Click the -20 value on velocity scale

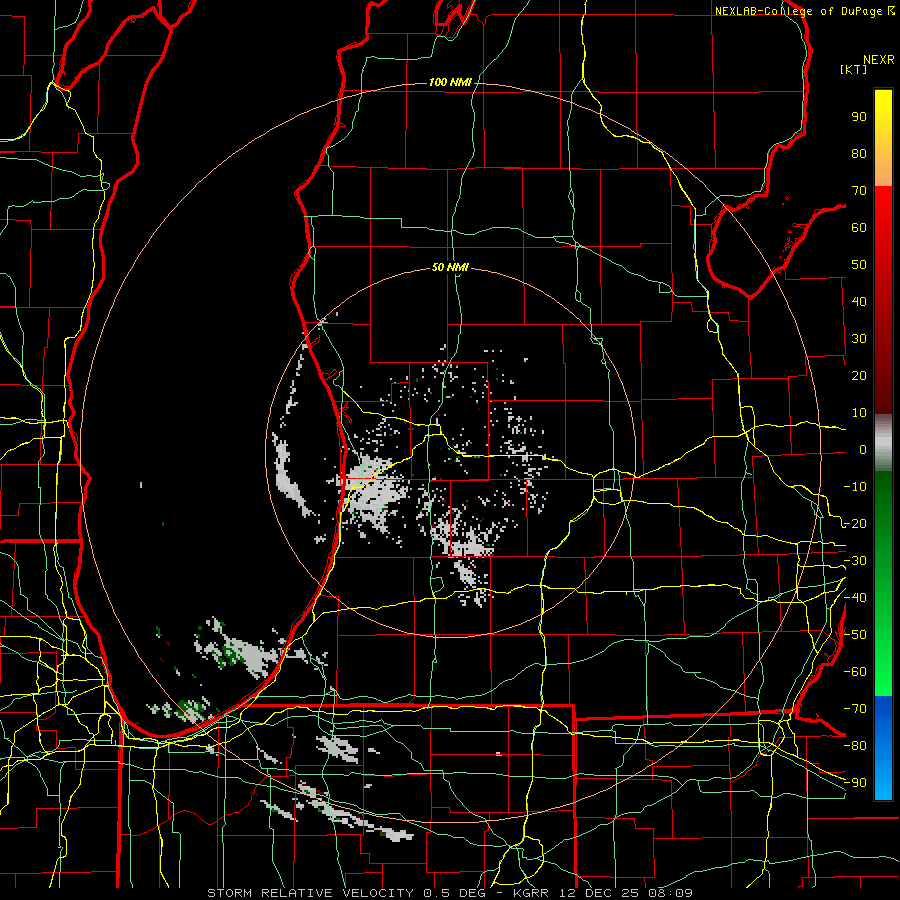pos(855,524)
